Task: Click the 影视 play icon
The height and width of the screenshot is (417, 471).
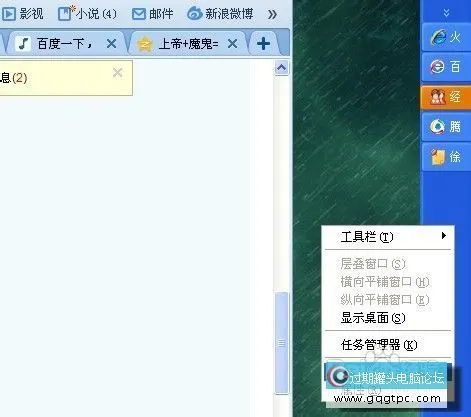Action: coord(9,14)
